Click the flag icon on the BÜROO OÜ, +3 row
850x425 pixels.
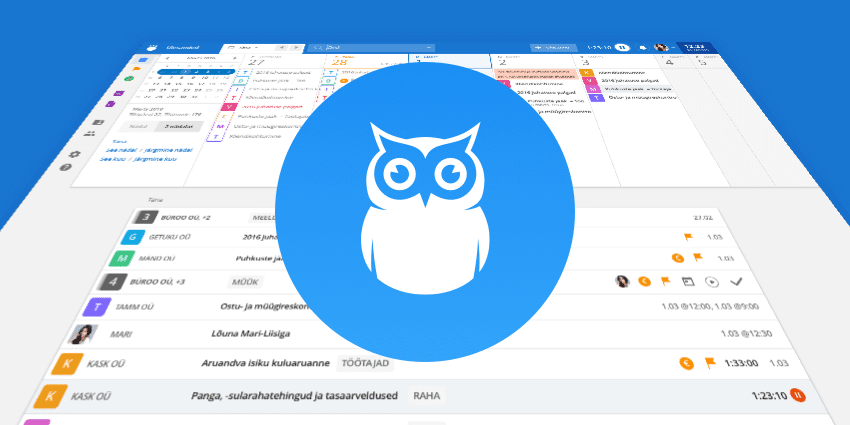click(x=665, y=281)
